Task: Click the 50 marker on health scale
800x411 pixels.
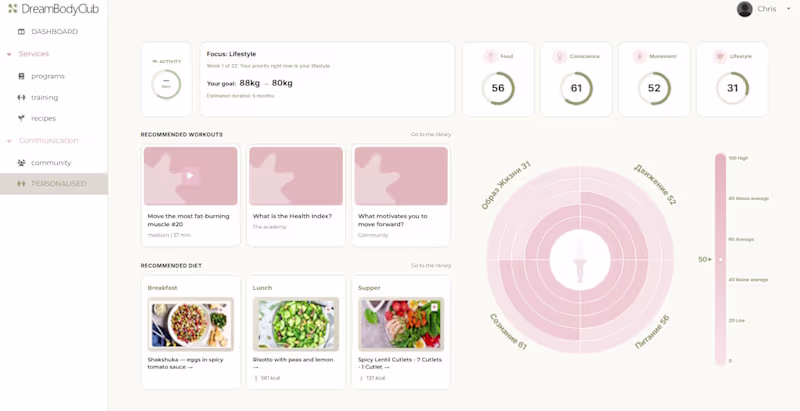Action: point(704,260)
